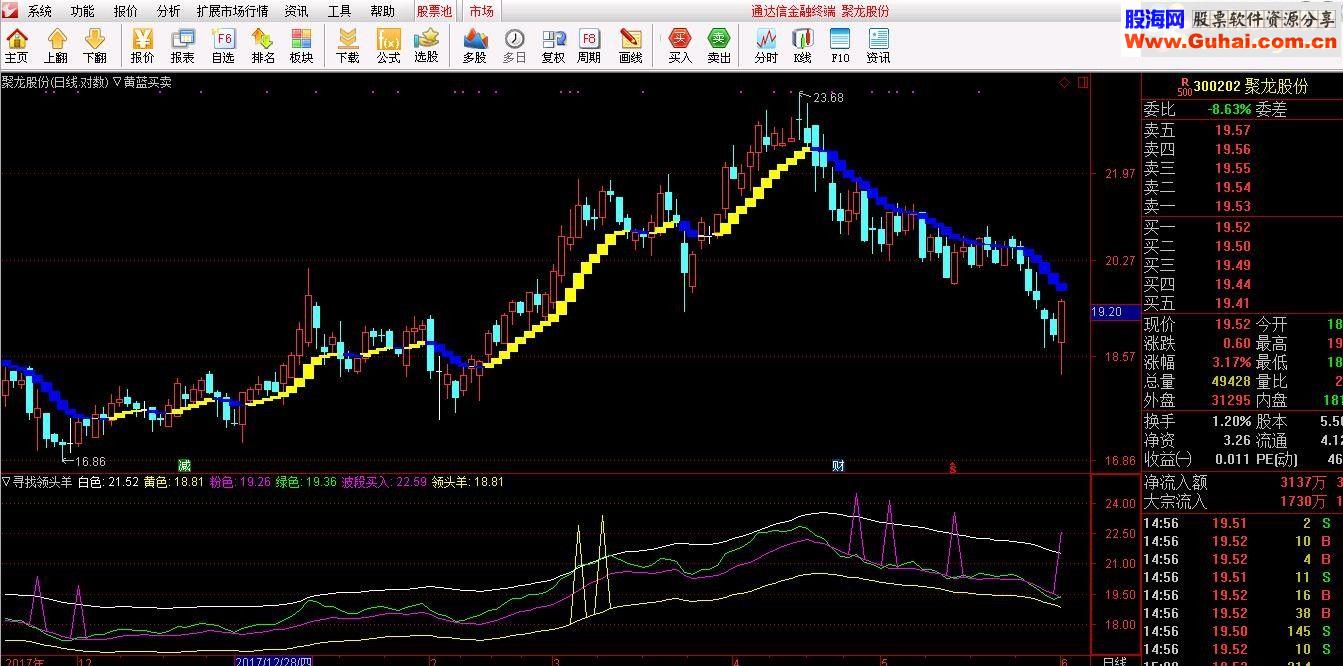Switch to 分时 intraday chart icon
The width and height of the screenshot is (1343, 666).
[x=766, y=46]
